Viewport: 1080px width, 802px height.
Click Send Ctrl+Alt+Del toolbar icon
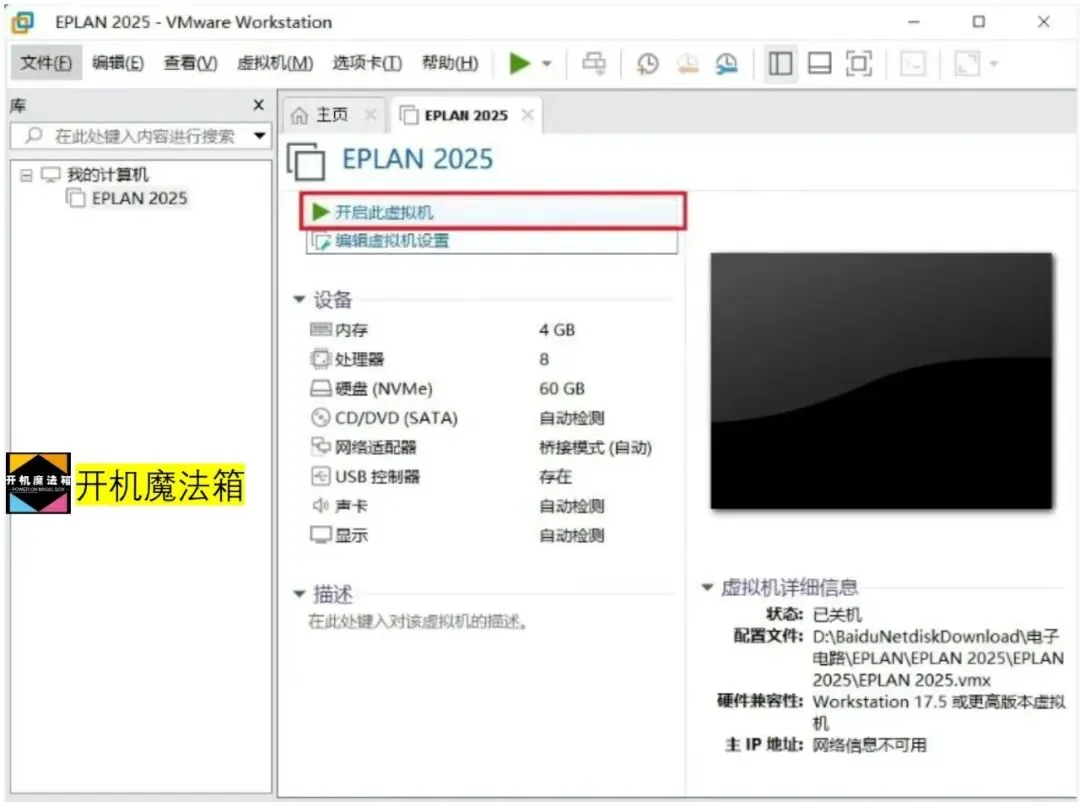coord(594,63)
